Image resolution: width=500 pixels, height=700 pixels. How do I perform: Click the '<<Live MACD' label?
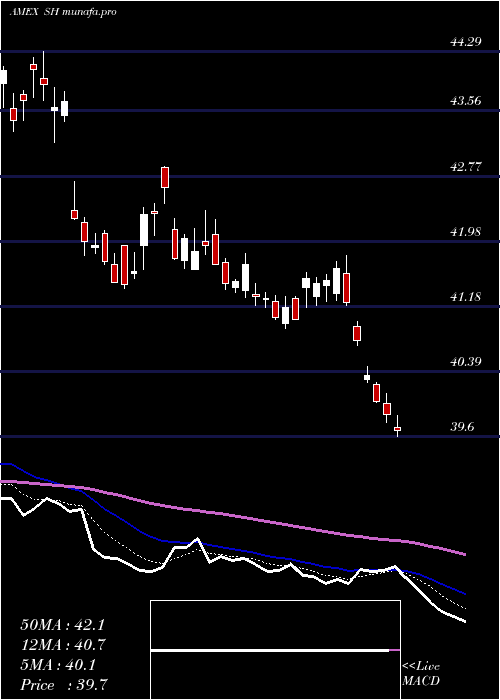[421, 674]
